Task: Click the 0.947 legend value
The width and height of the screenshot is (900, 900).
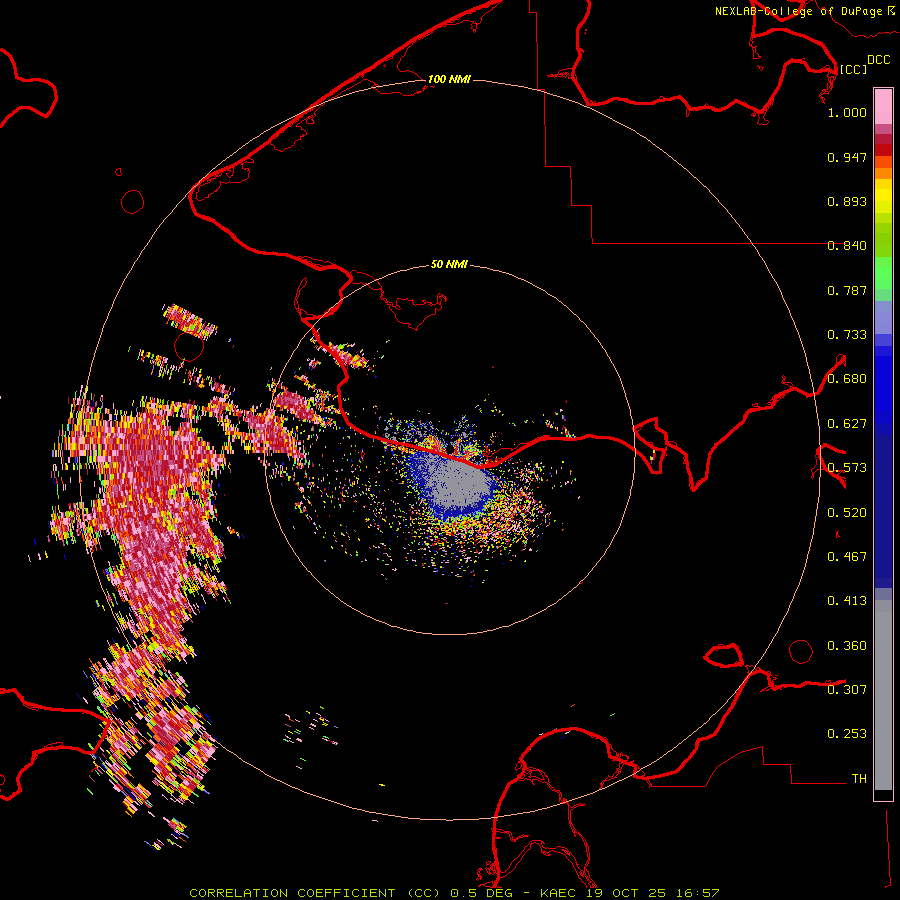Action: [x=847, y=157]
